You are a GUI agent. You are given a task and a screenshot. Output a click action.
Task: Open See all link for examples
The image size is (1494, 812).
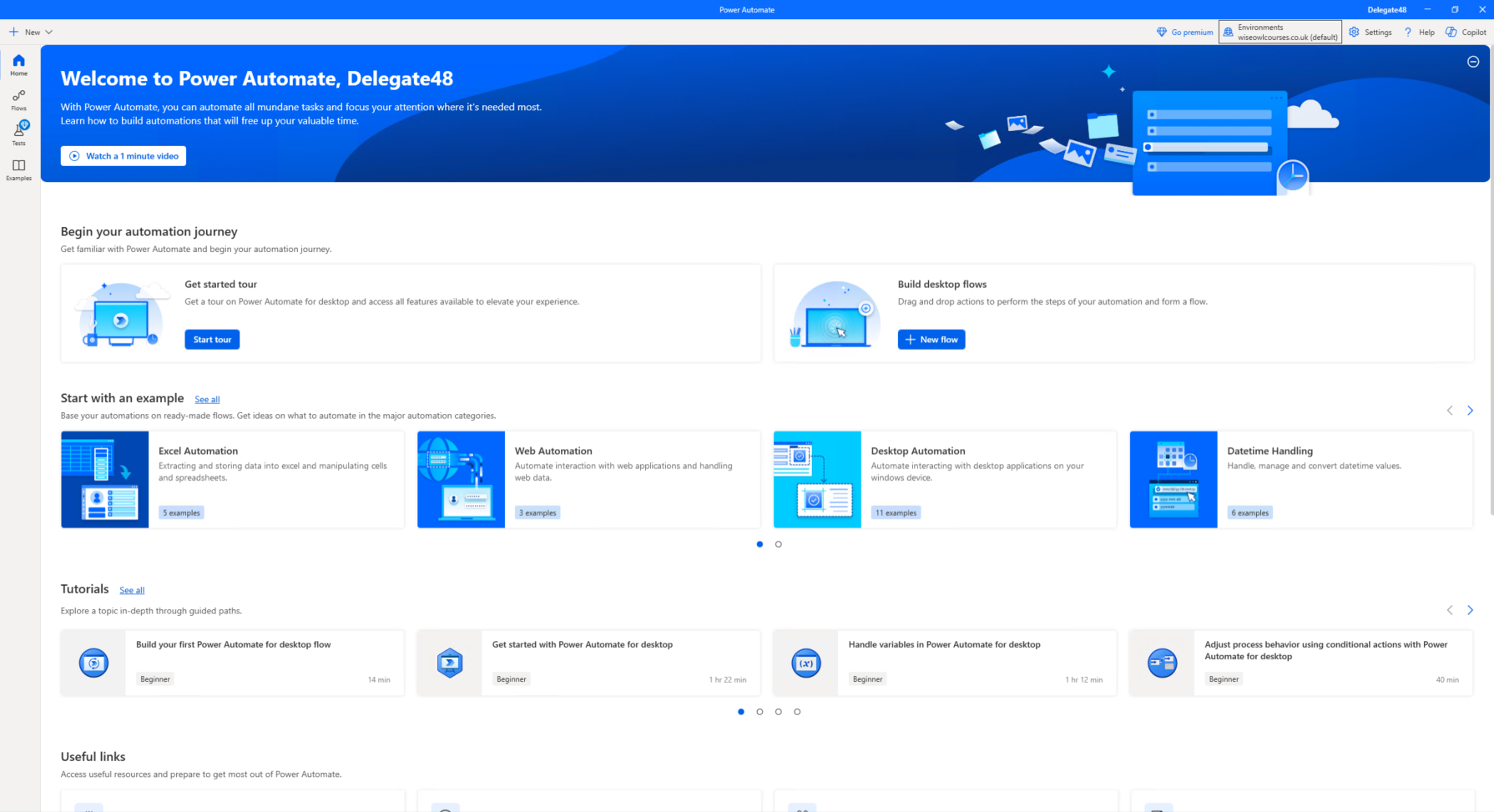(207, 400)
